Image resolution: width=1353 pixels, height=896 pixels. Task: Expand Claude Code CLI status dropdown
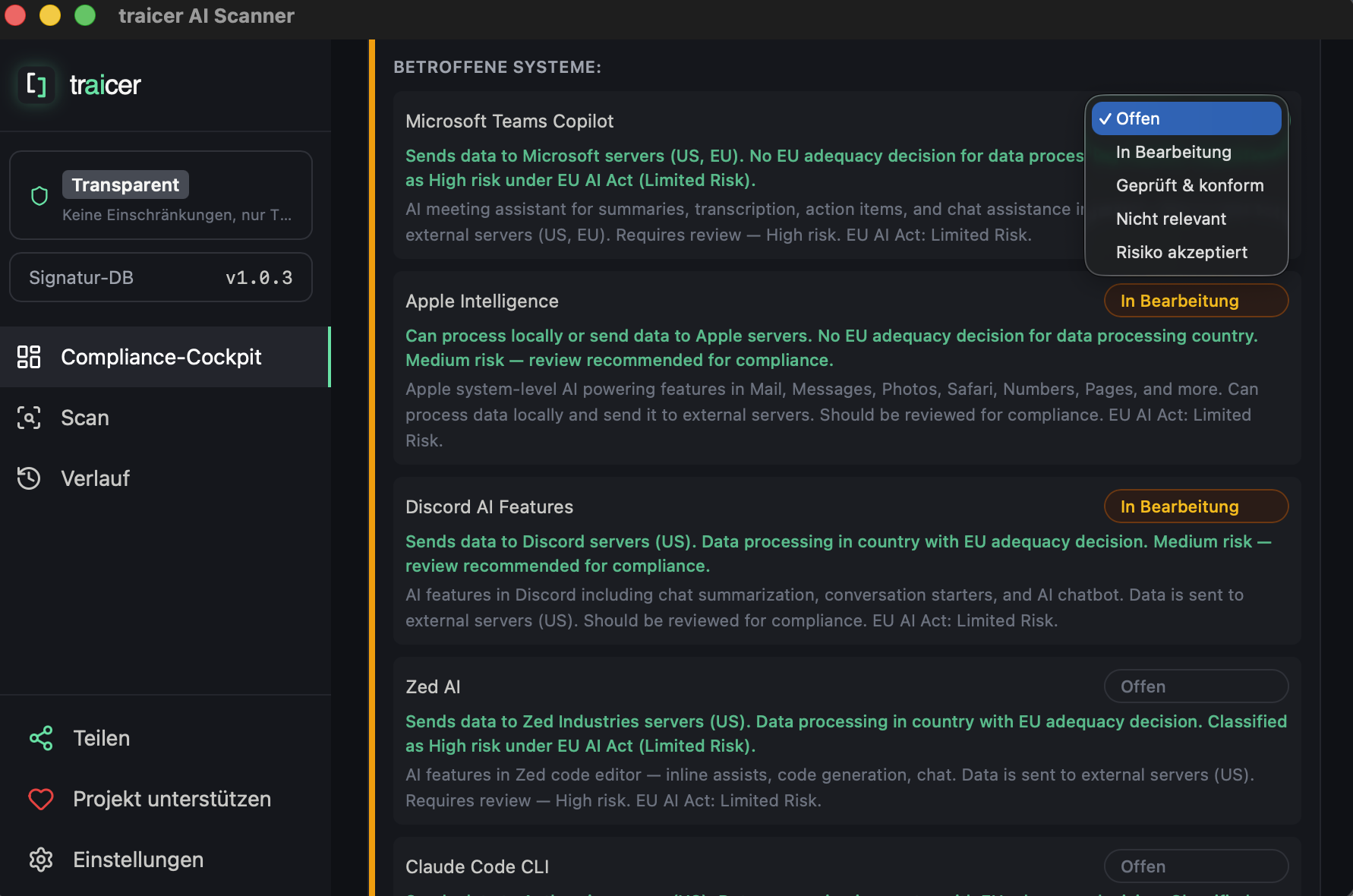(1195, 866)
